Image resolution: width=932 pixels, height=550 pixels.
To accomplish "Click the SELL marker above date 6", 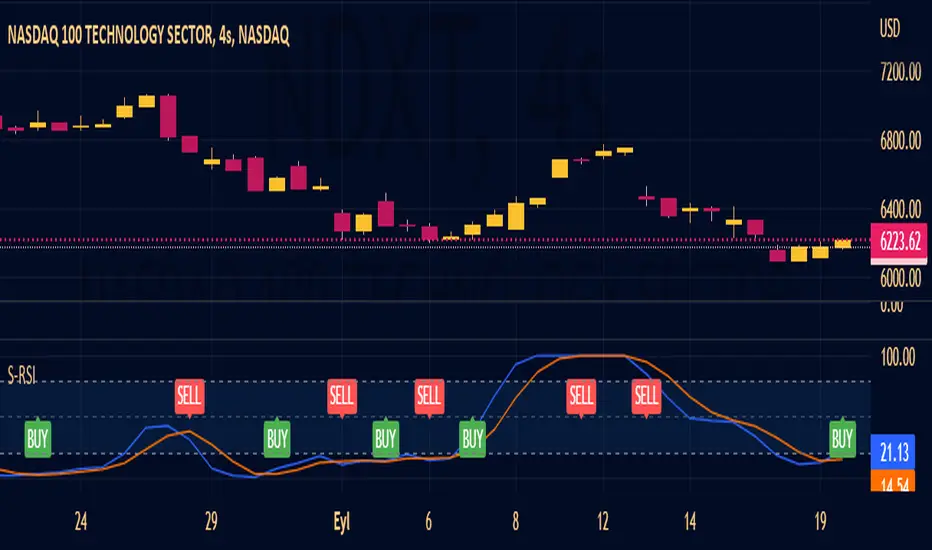I will [x=429, y=397].
